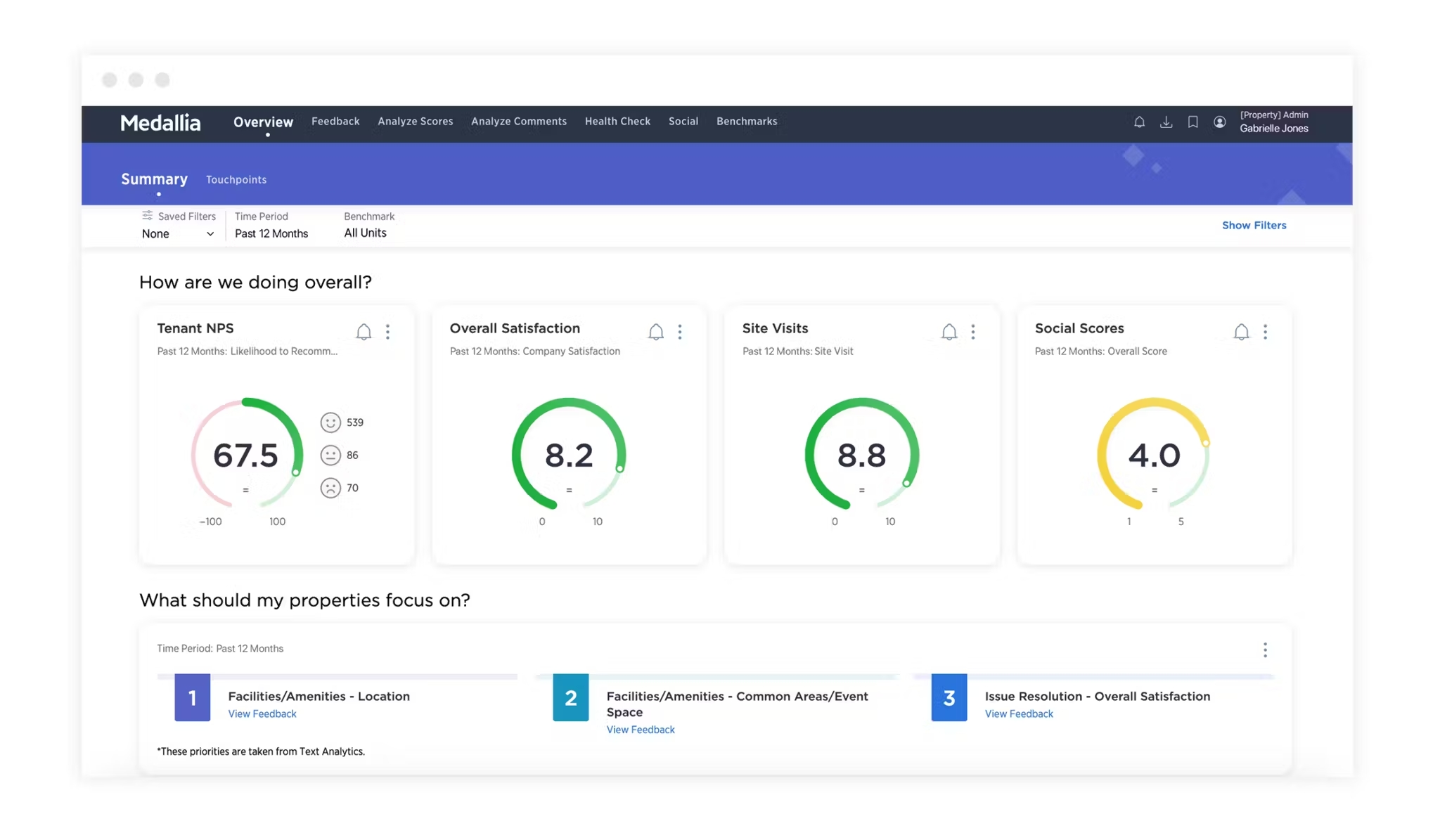Open the Health Check menu item

click(x=617, y=120)
